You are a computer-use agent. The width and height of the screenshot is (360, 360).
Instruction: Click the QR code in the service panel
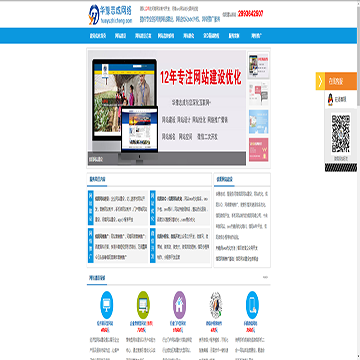tap(341, 133)
